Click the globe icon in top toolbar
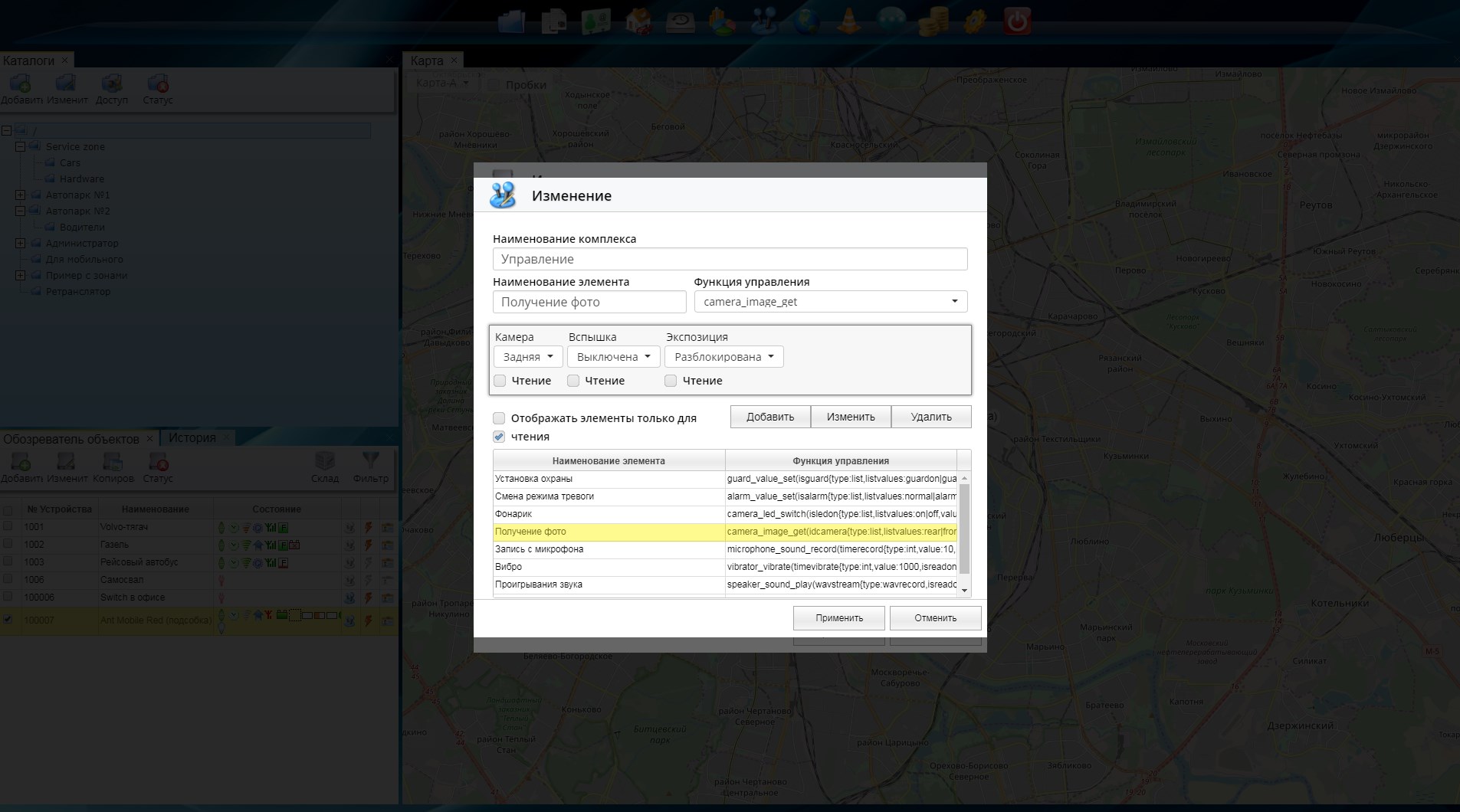The image size is (1460, 812). tap(805, 21)
